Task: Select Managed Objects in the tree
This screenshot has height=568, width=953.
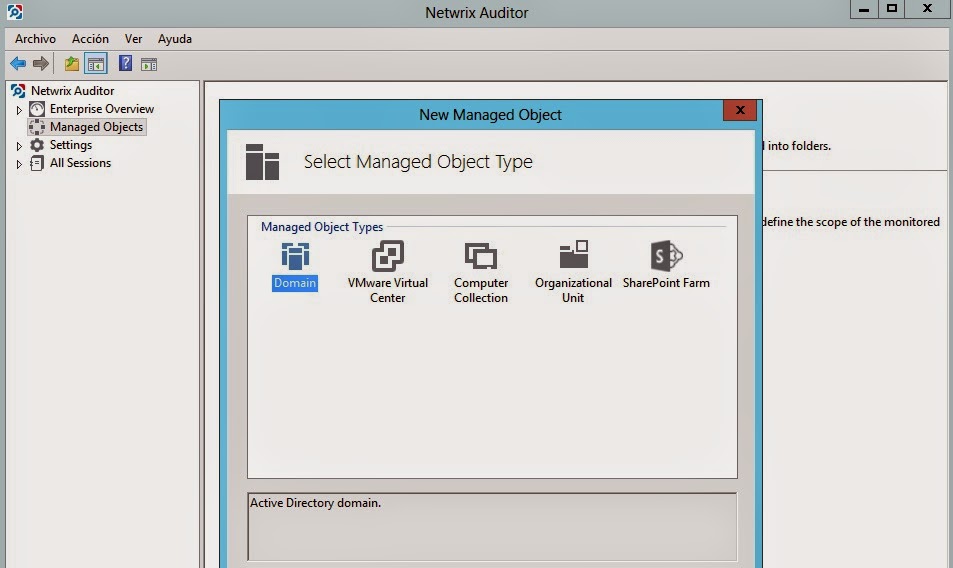Action: pos(96,127)
